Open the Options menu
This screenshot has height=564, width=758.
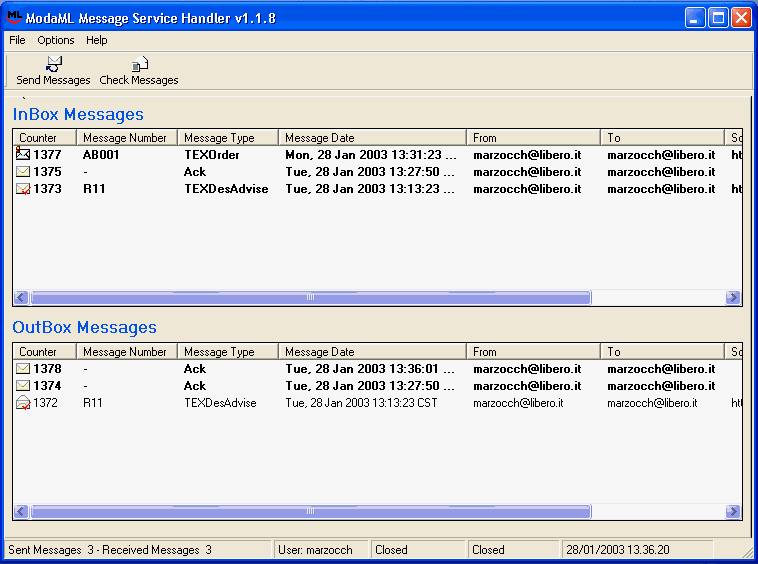[56, 40]
